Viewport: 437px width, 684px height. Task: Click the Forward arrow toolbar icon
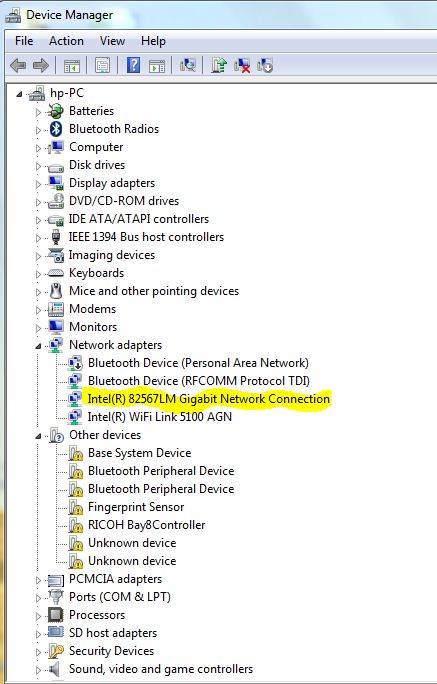tap(41, 66)
